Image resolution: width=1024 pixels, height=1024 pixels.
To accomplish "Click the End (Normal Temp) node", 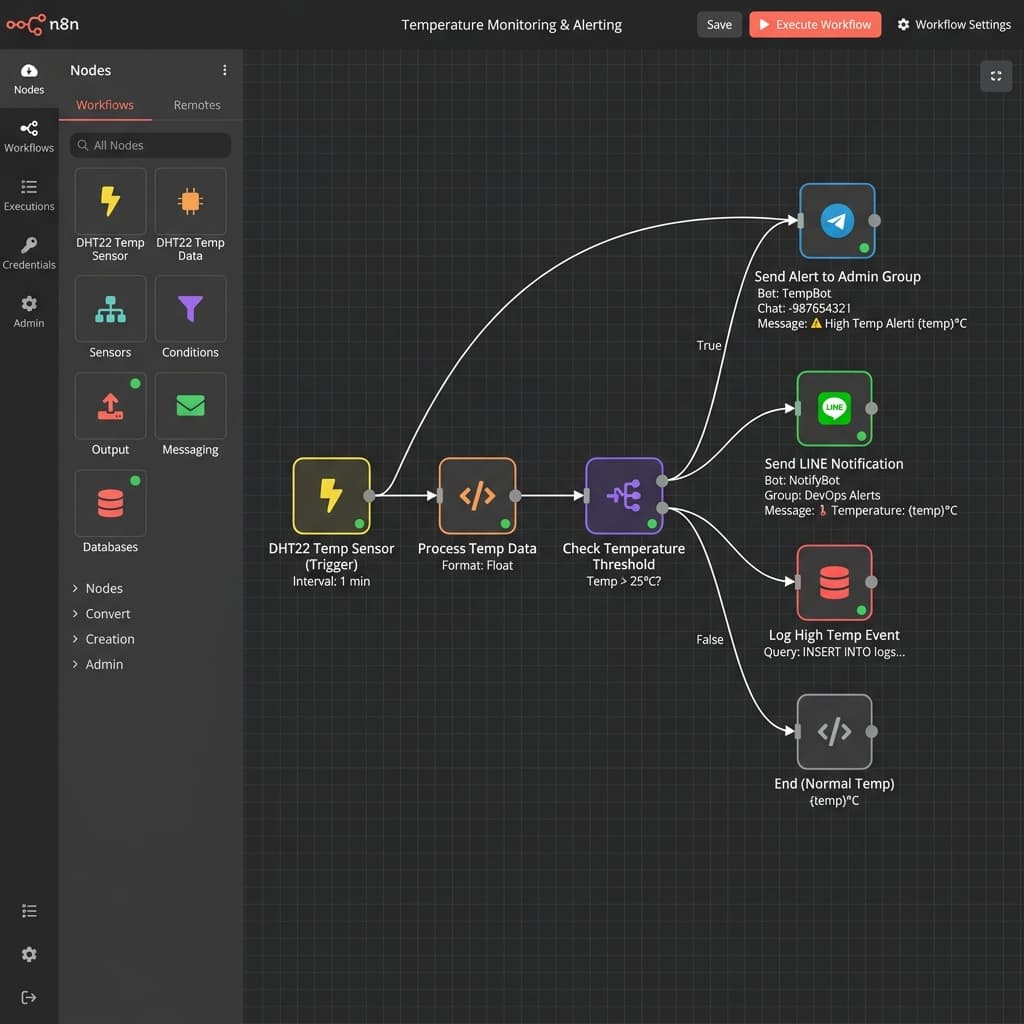I will (x=834, y=731).
